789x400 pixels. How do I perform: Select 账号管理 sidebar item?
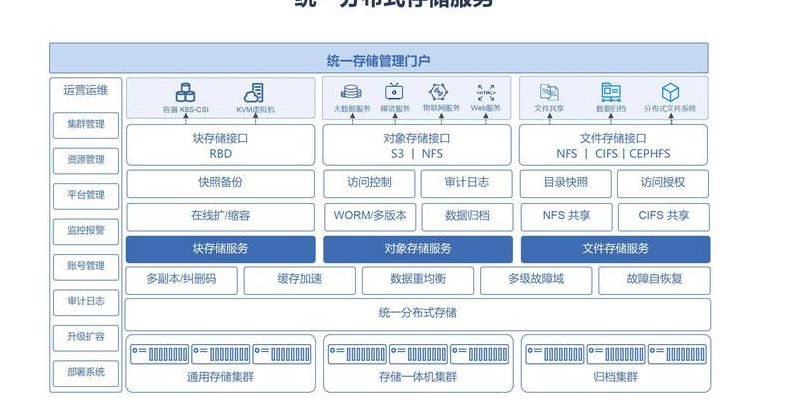tap(86, 267)
